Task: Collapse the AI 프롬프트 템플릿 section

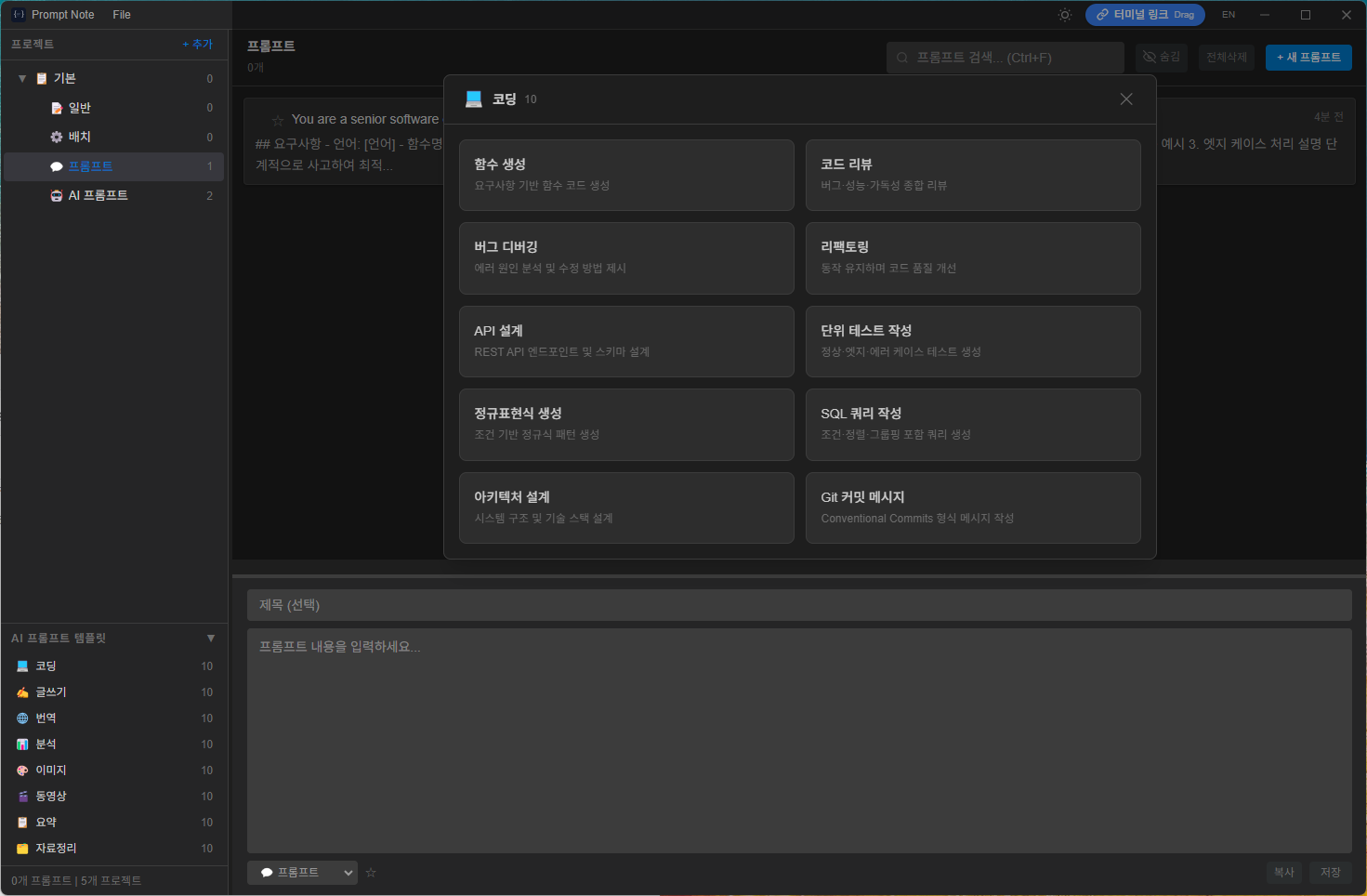Action: point(210,638)
